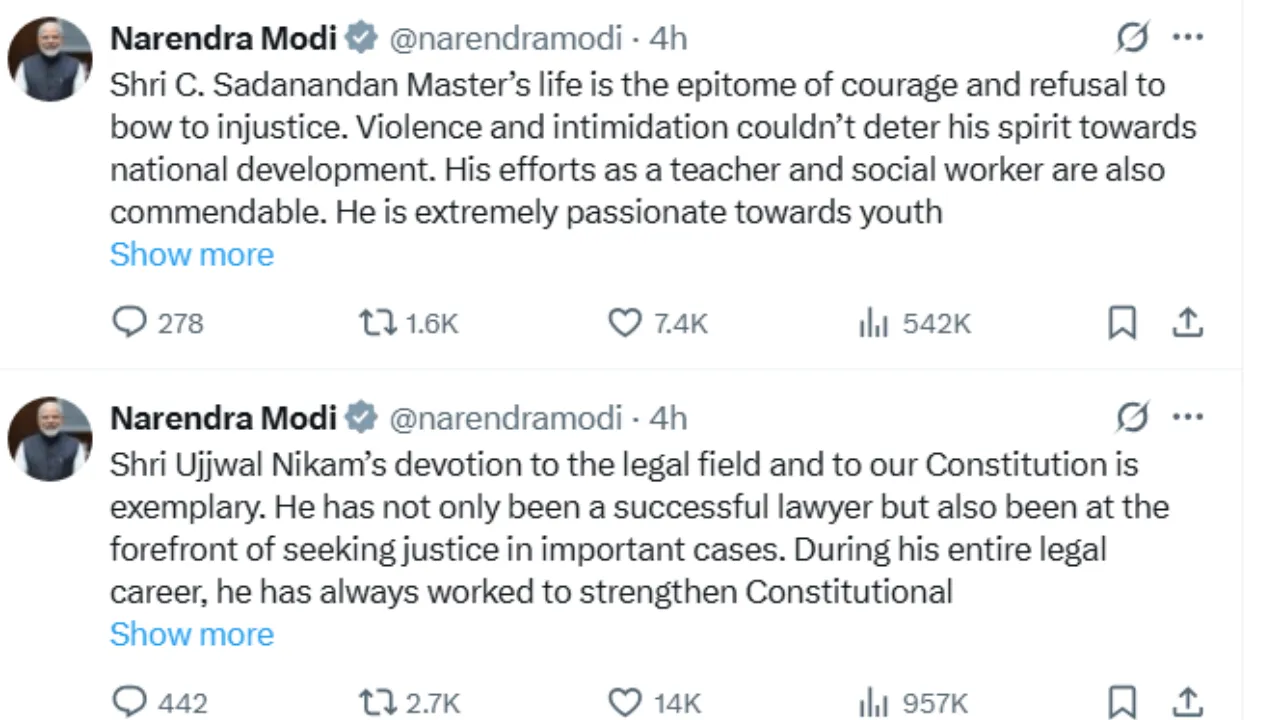
Task: Expand the Ujjwal Nikam tweet text
Action: pyautogui.click(x=191, y=634)
